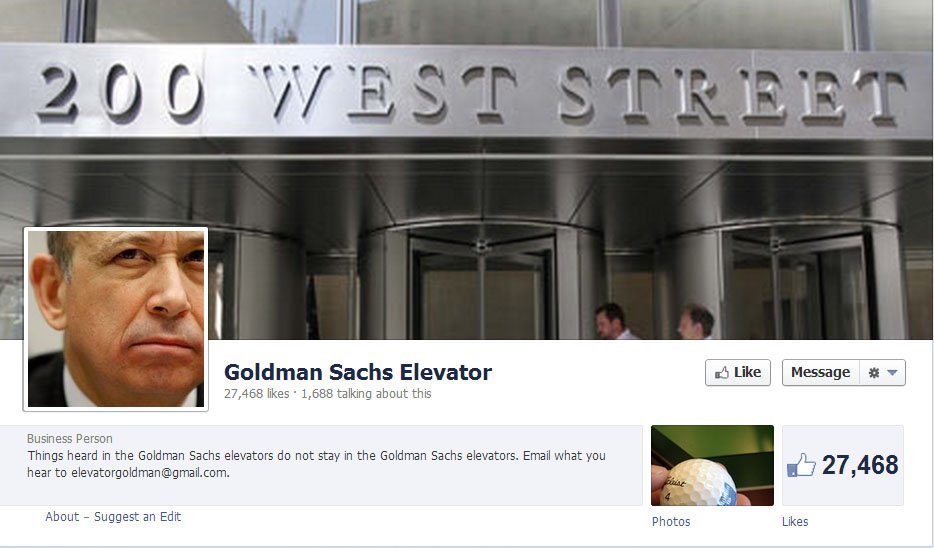Like the Goldman Sachs Elevator page

click(x=738, y=372)
